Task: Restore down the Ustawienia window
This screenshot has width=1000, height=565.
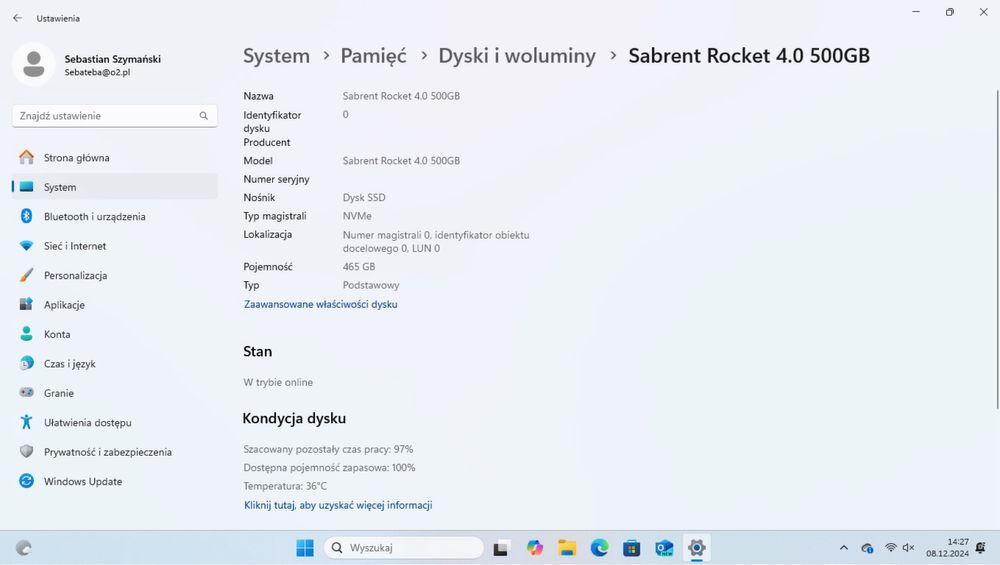Action: pos(950,11)
